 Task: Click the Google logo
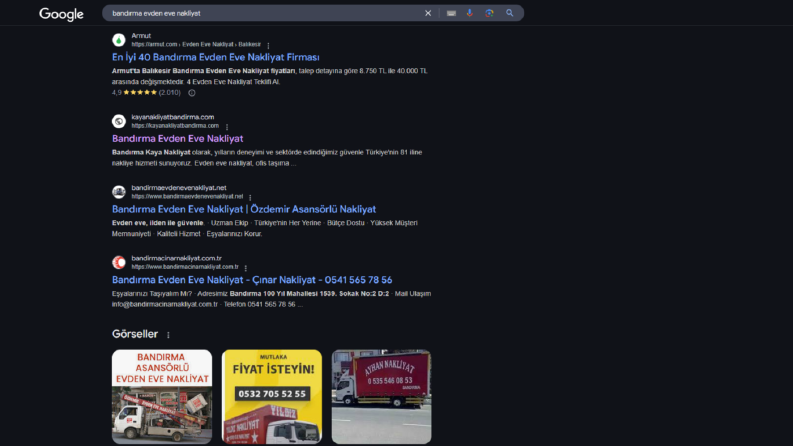[61, 14]
